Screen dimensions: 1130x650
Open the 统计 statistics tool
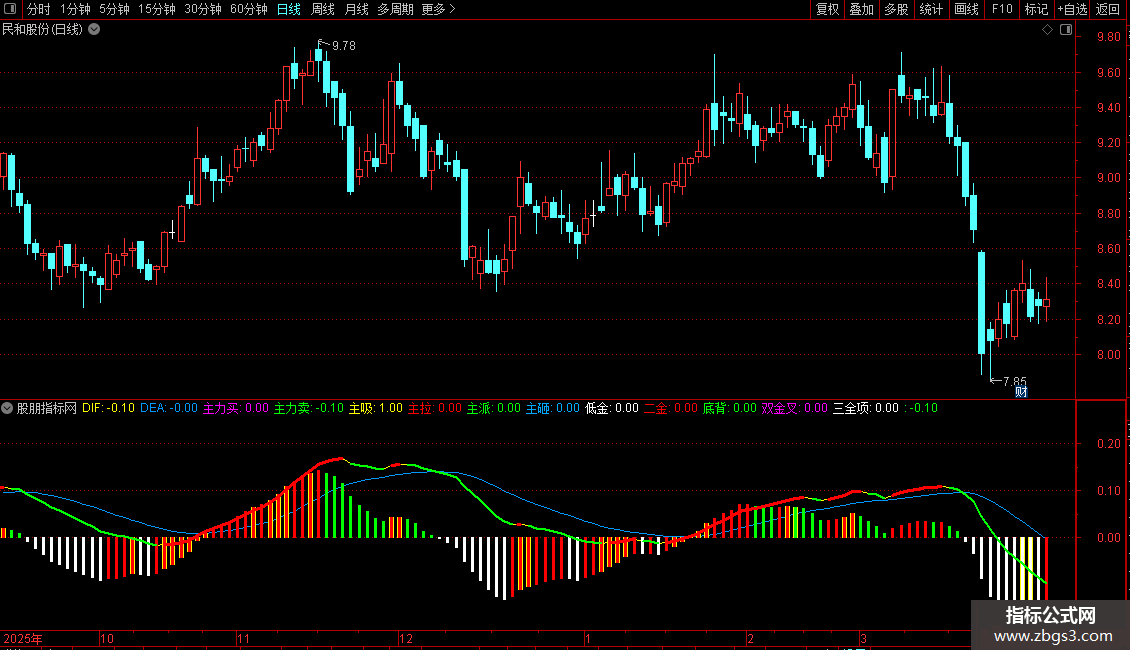(x=931, y=9)
